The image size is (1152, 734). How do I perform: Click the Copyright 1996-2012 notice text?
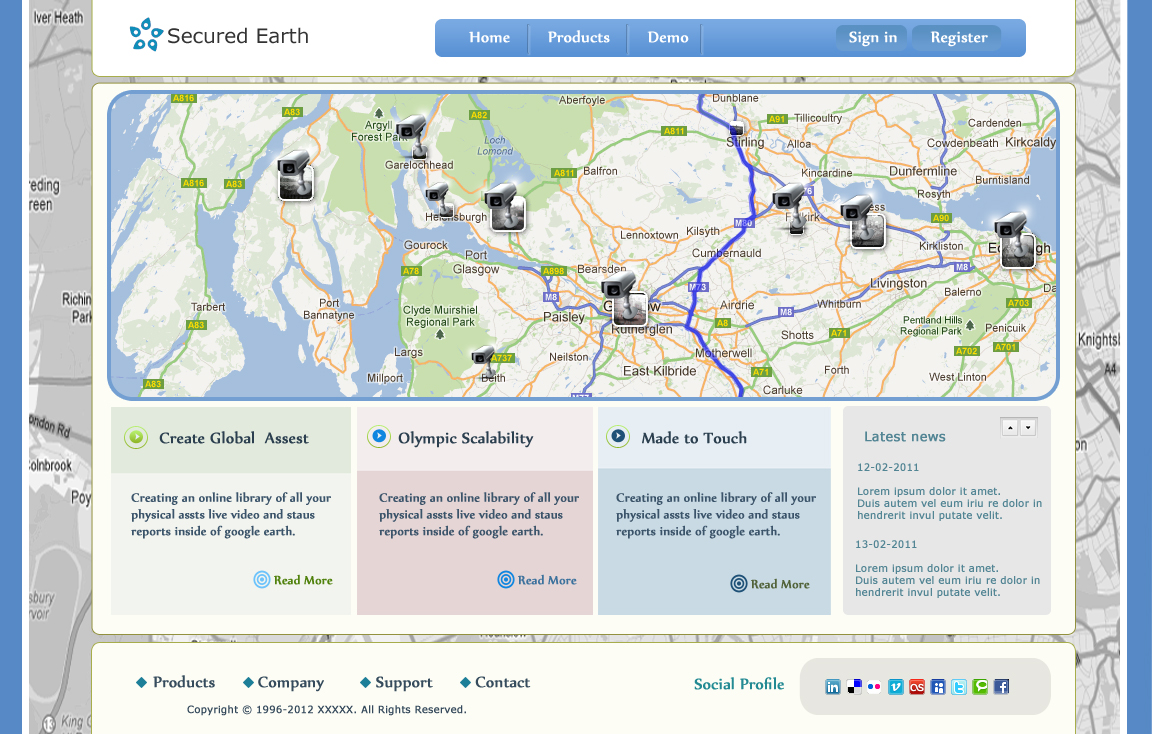click(326, 710)
